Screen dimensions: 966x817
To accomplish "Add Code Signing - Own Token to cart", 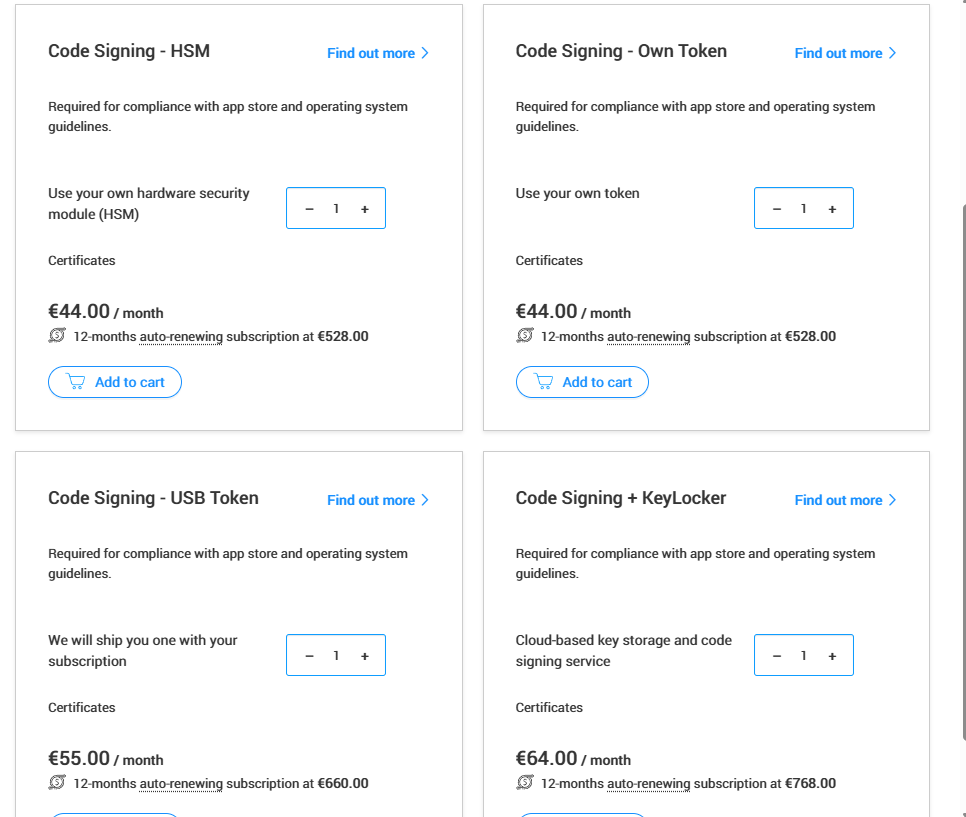I will coord(582,382).
